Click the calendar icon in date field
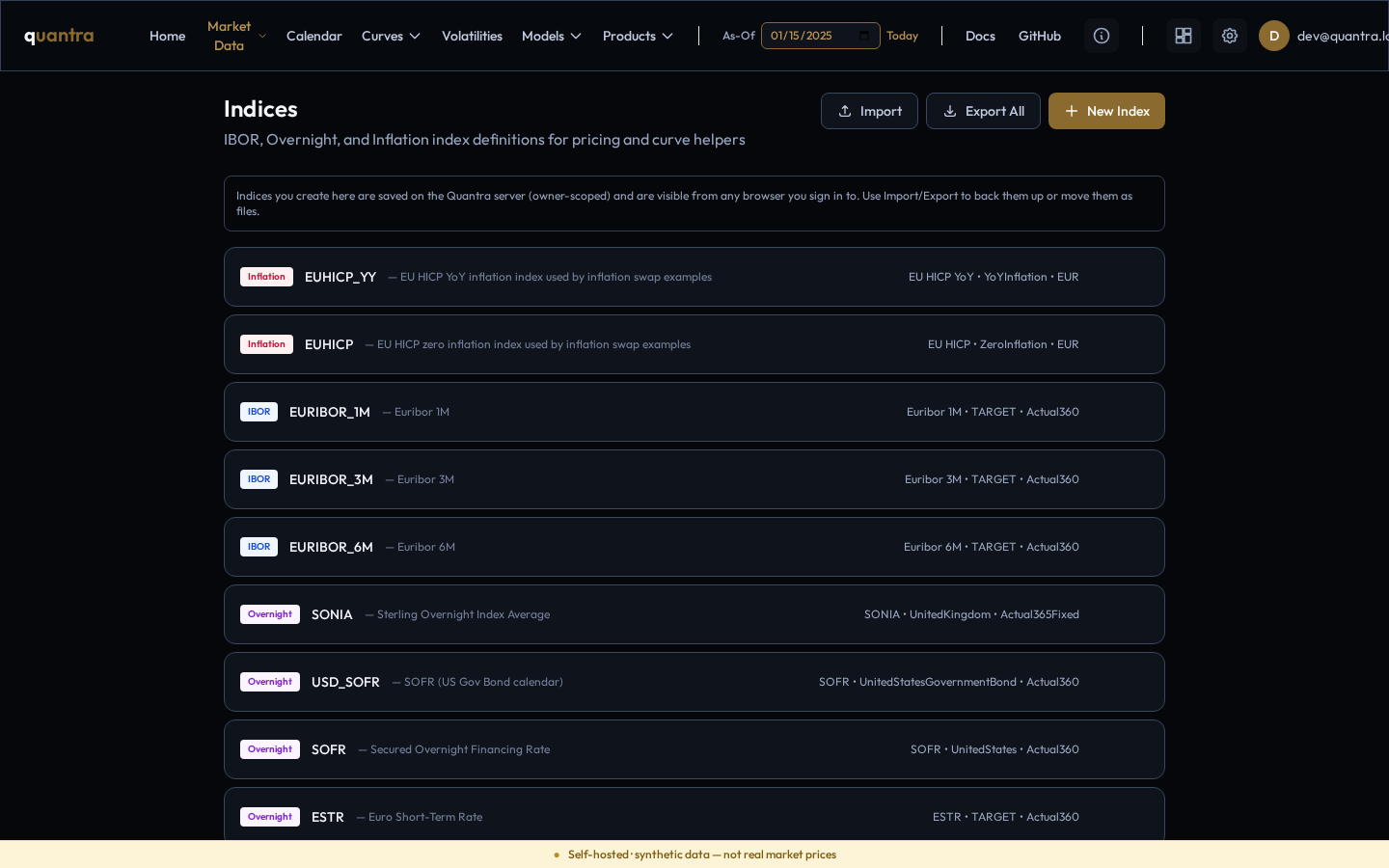The height and width of the screenshot is (868, 1389). pos(864,36)
